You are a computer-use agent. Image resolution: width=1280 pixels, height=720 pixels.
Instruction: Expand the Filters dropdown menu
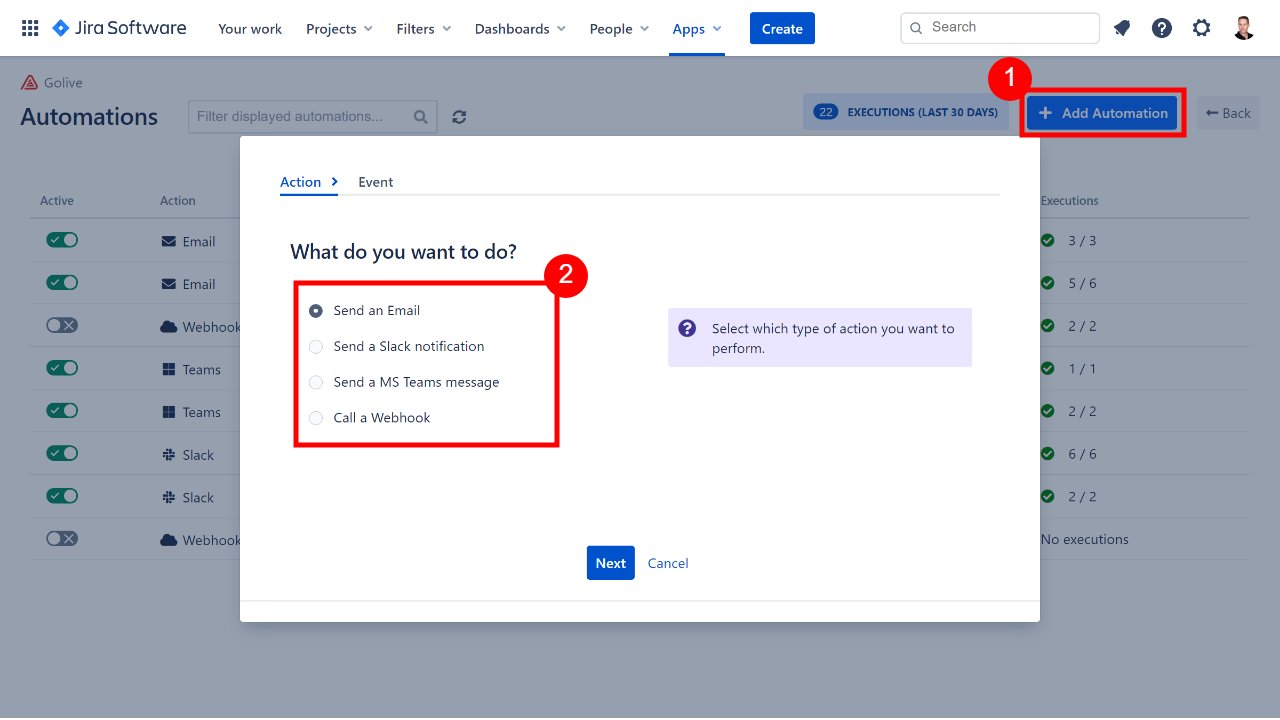pos(423,29)
